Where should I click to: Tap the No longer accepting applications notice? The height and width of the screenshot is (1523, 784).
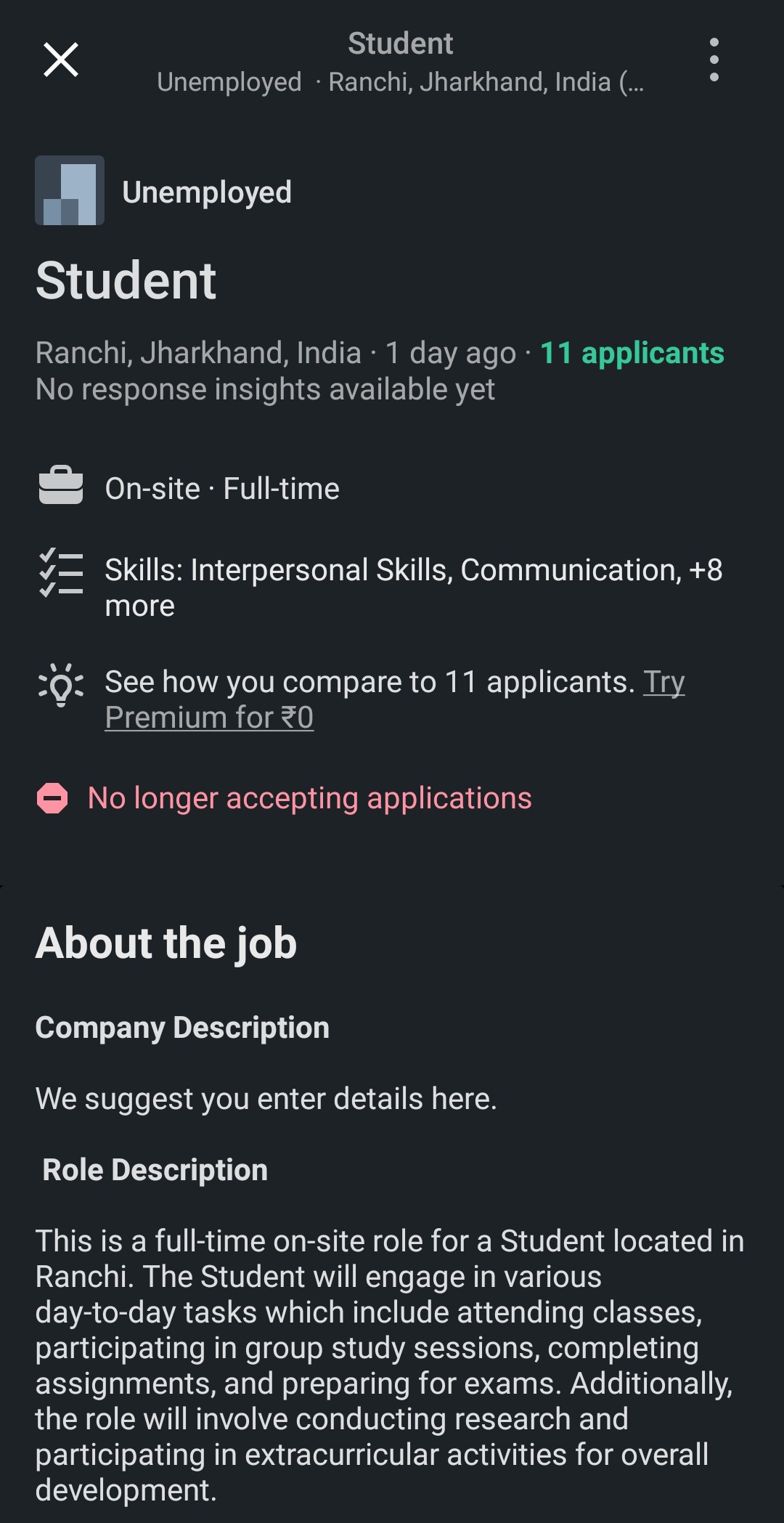pos(310,798)
